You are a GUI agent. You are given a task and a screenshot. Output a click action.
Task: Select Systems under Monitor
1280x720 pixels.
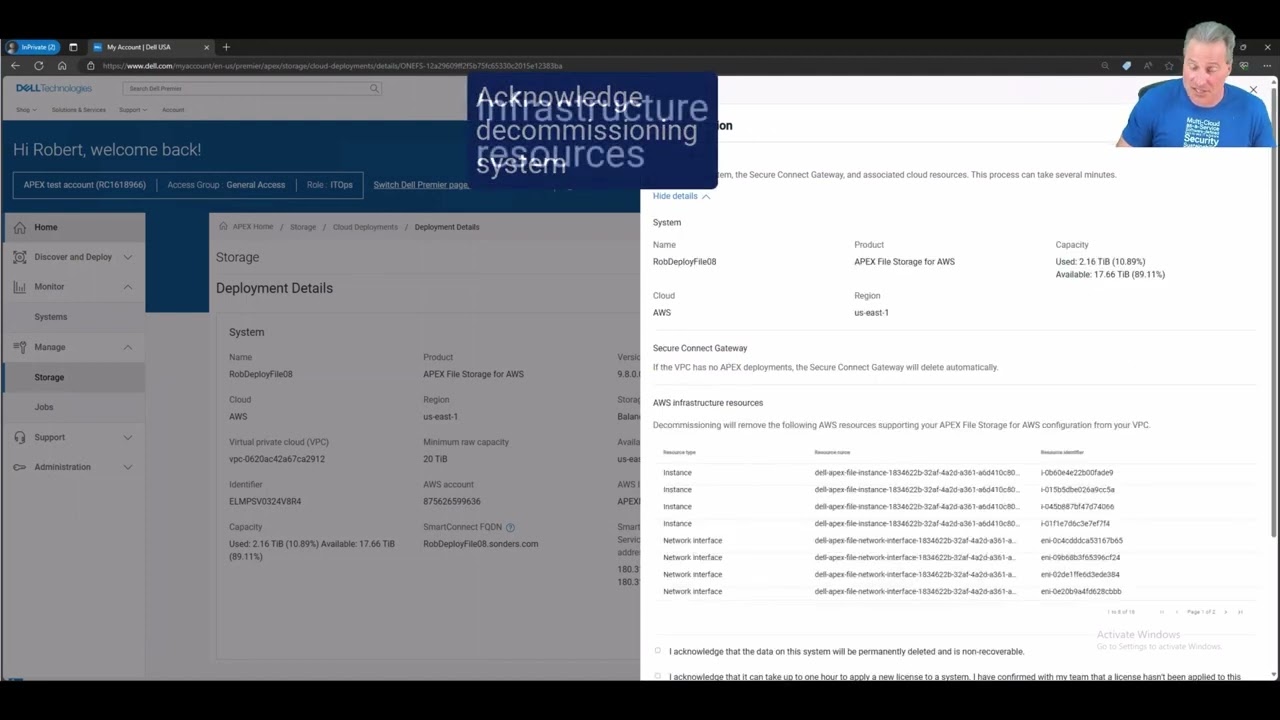click(51, 317)
